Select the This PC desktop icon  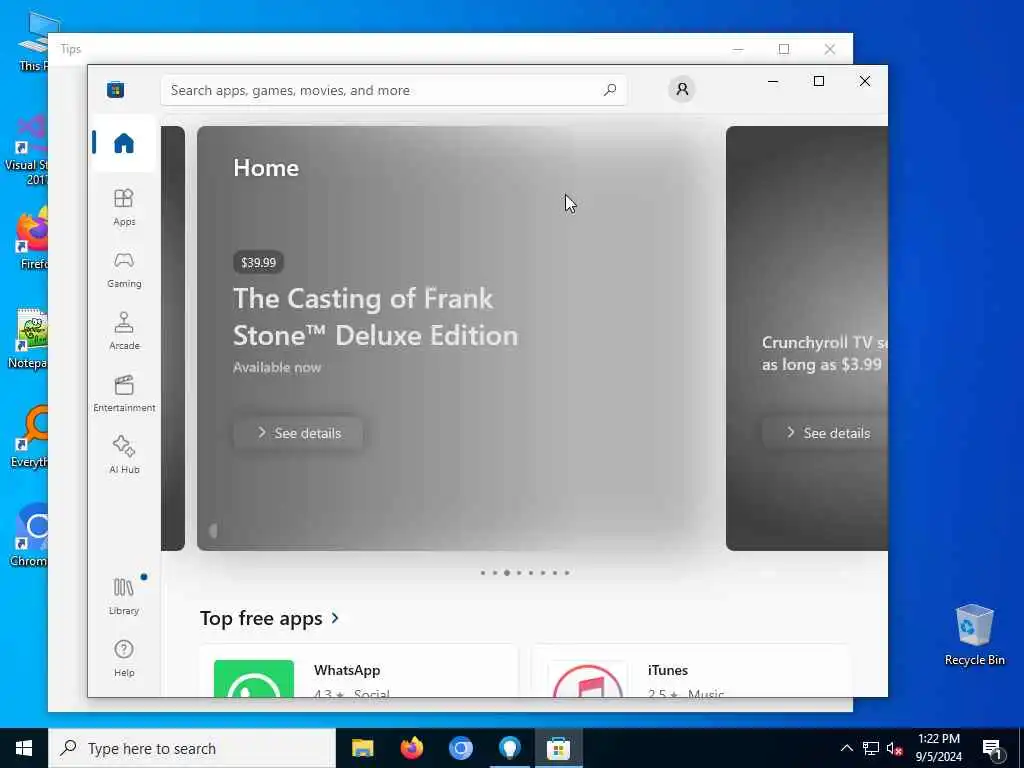(x=34, y=40)
